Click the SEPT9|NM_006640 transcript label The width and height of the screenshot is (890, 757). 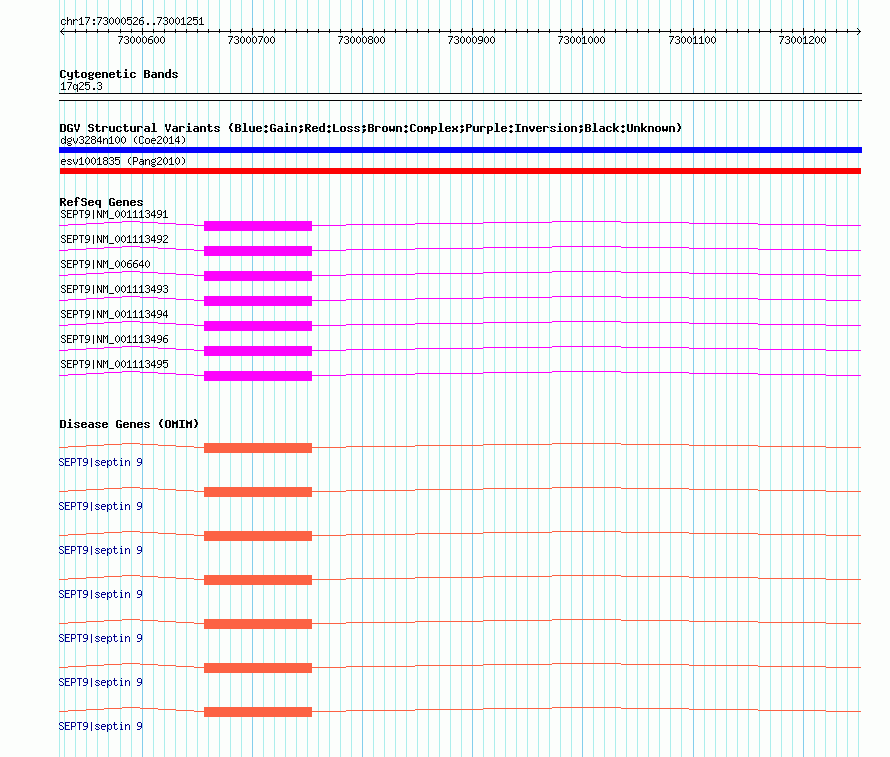pos(106,264)
